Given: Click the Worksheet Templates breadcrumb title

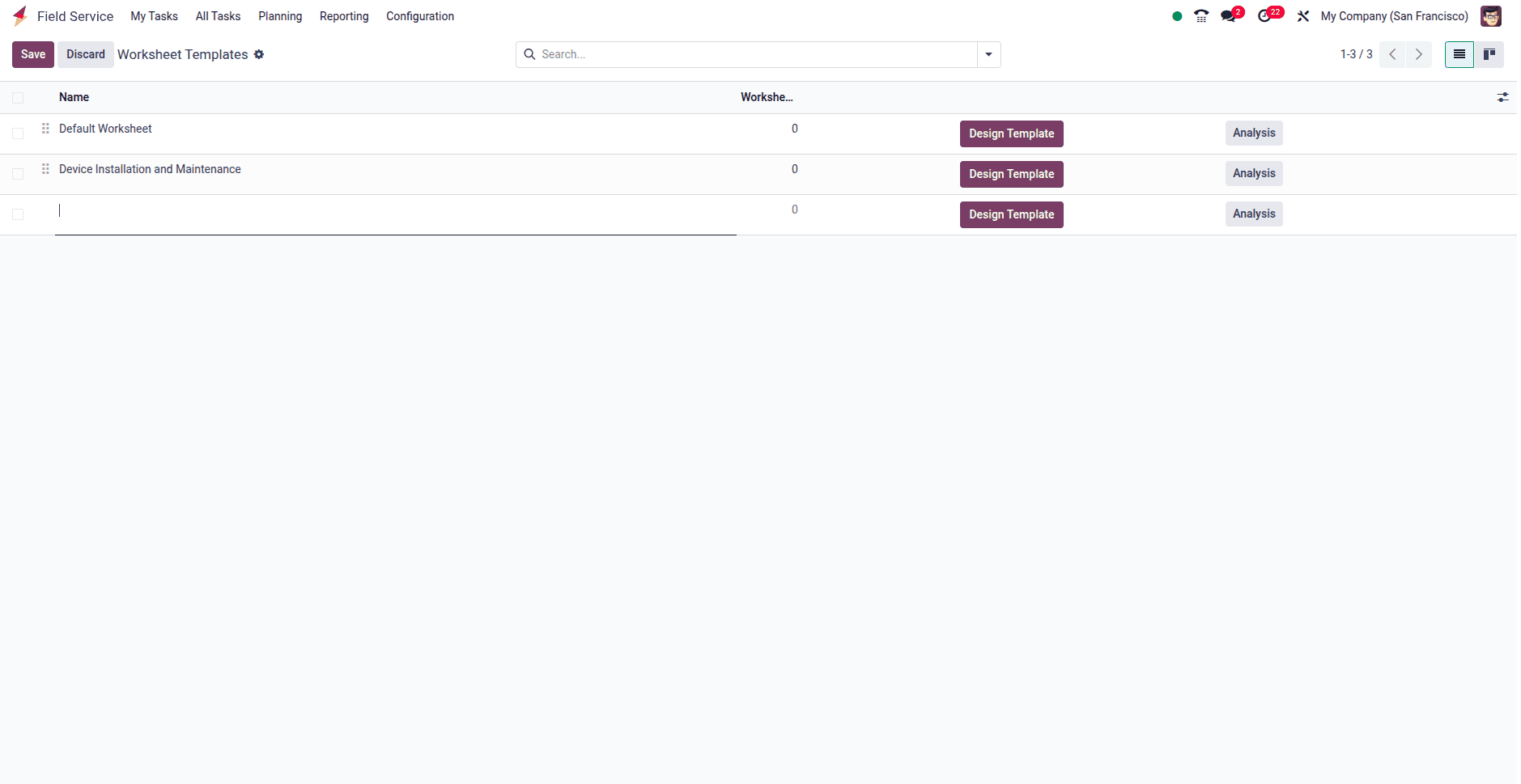Looking at the screenshot, I should coord(183,54).
